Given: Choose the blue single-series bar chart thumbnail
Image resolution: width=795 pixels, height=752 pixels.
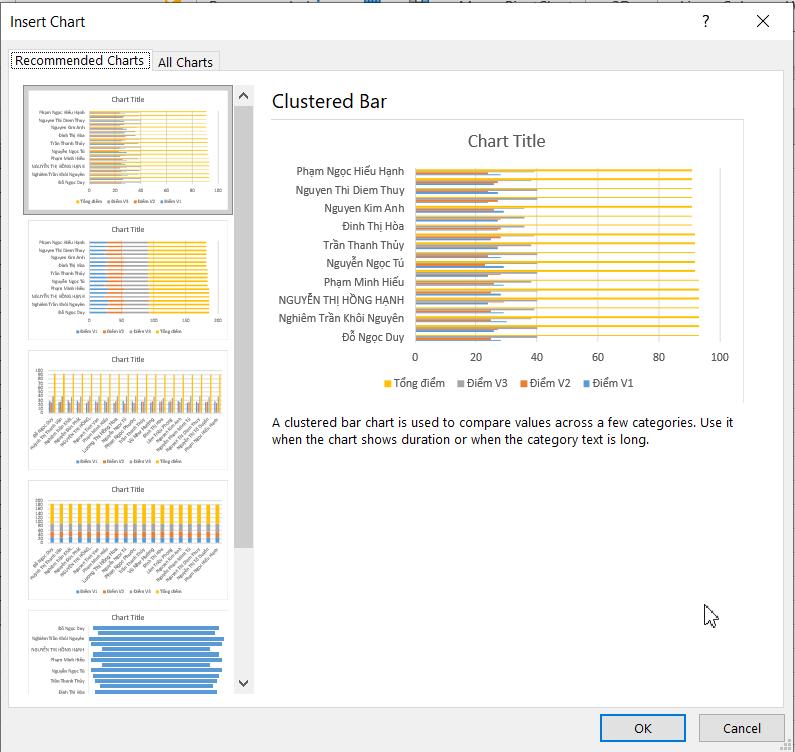Looking at the screenshot, I should (x=128, y=655).
